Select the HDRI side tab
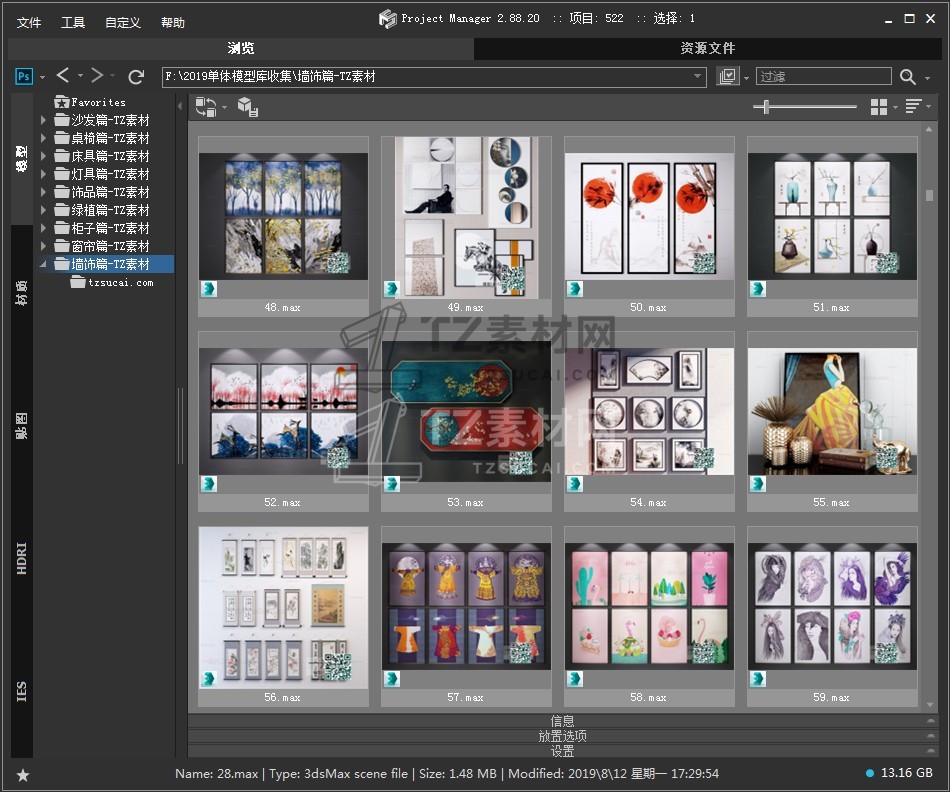 22,558
